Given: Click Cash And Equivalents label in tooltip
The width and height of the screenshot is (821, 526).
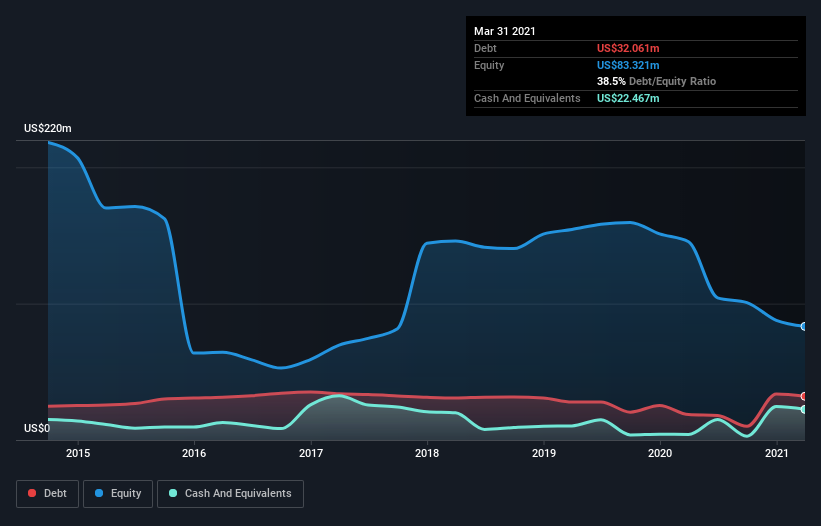Looking at the screenshot, I should [527, 98].
